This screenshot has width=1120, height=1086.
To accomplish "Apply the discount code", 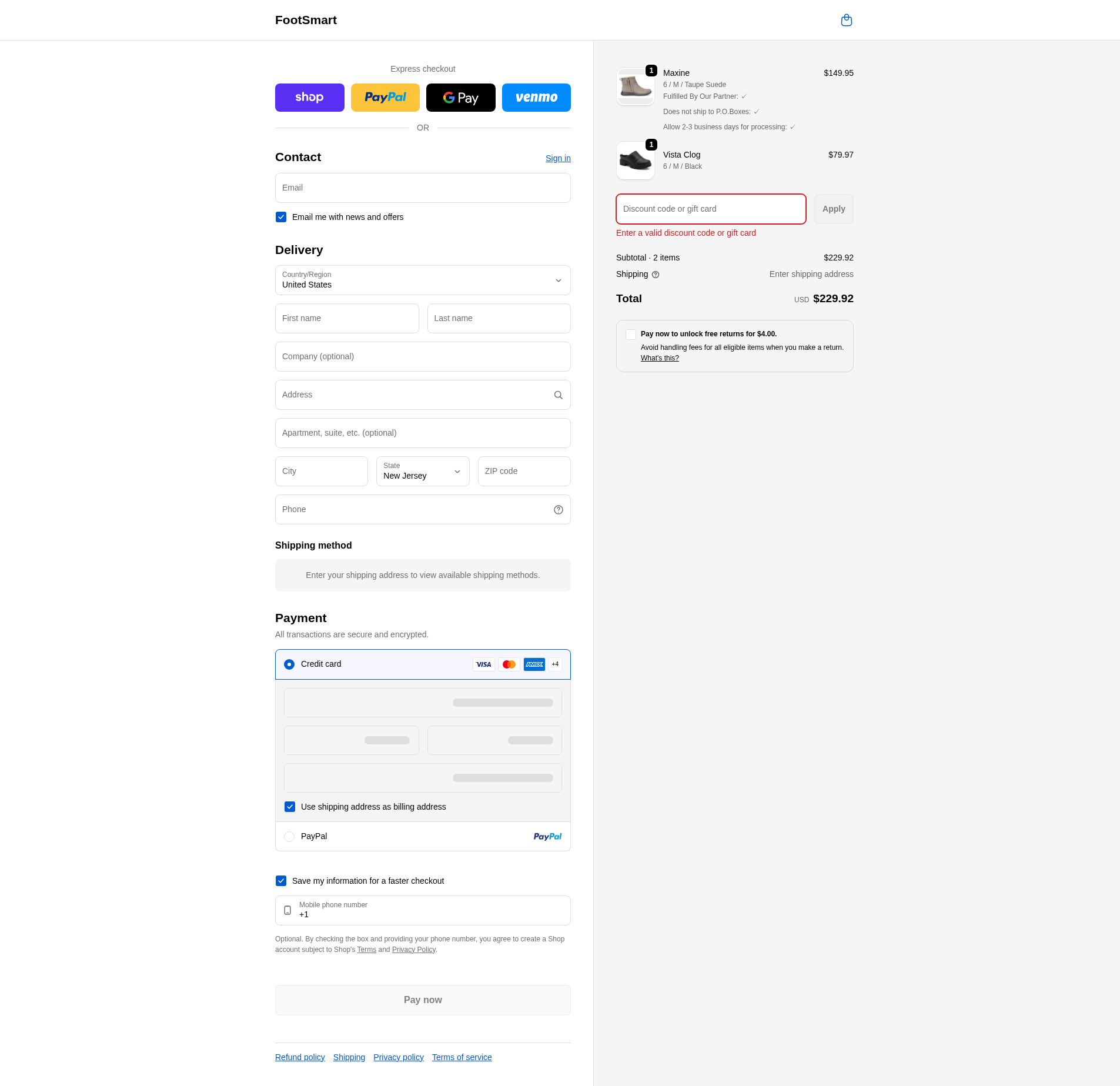I will [x=833, y=209].
